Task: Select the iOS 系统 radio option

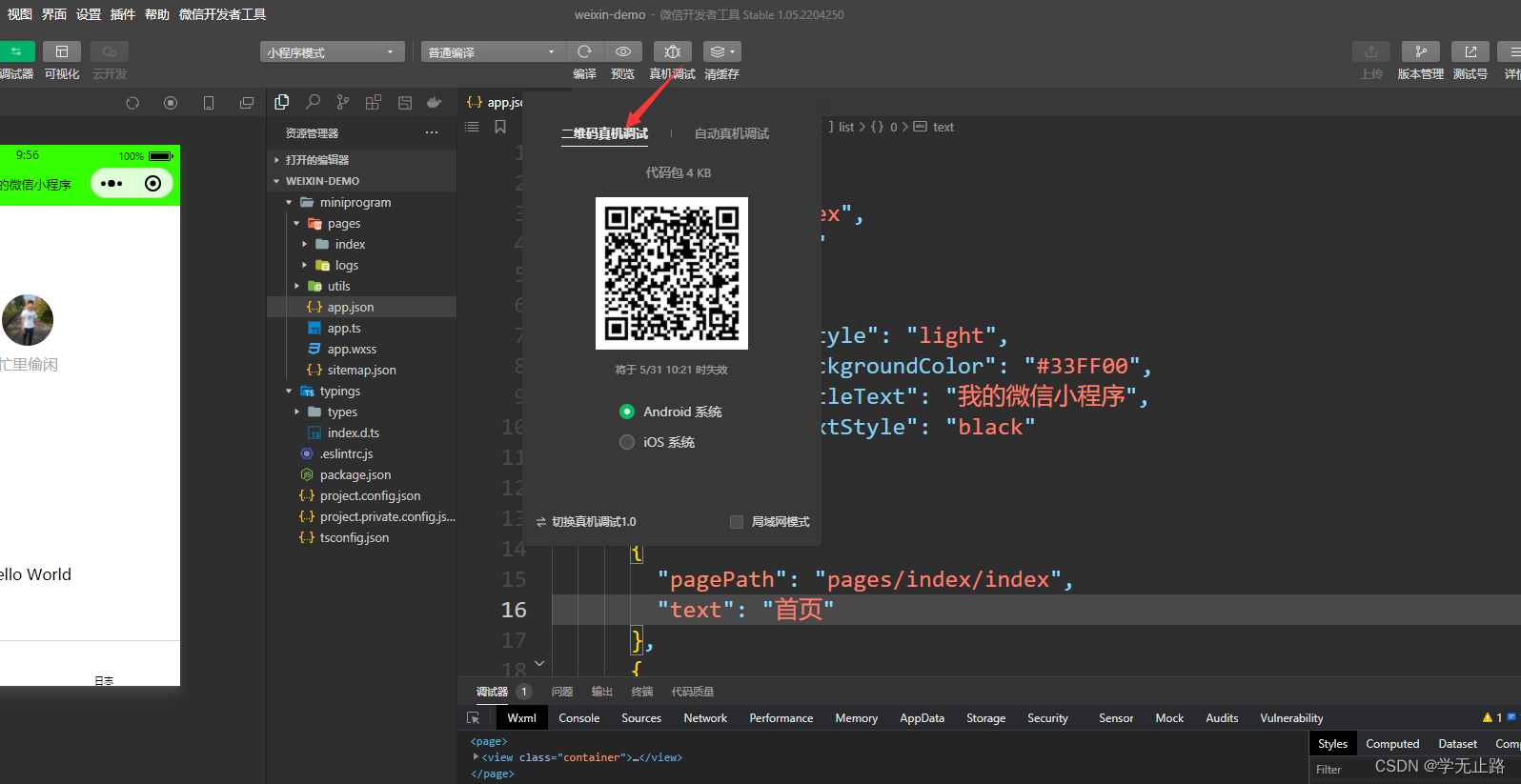Action: click(x=627, y=442)
